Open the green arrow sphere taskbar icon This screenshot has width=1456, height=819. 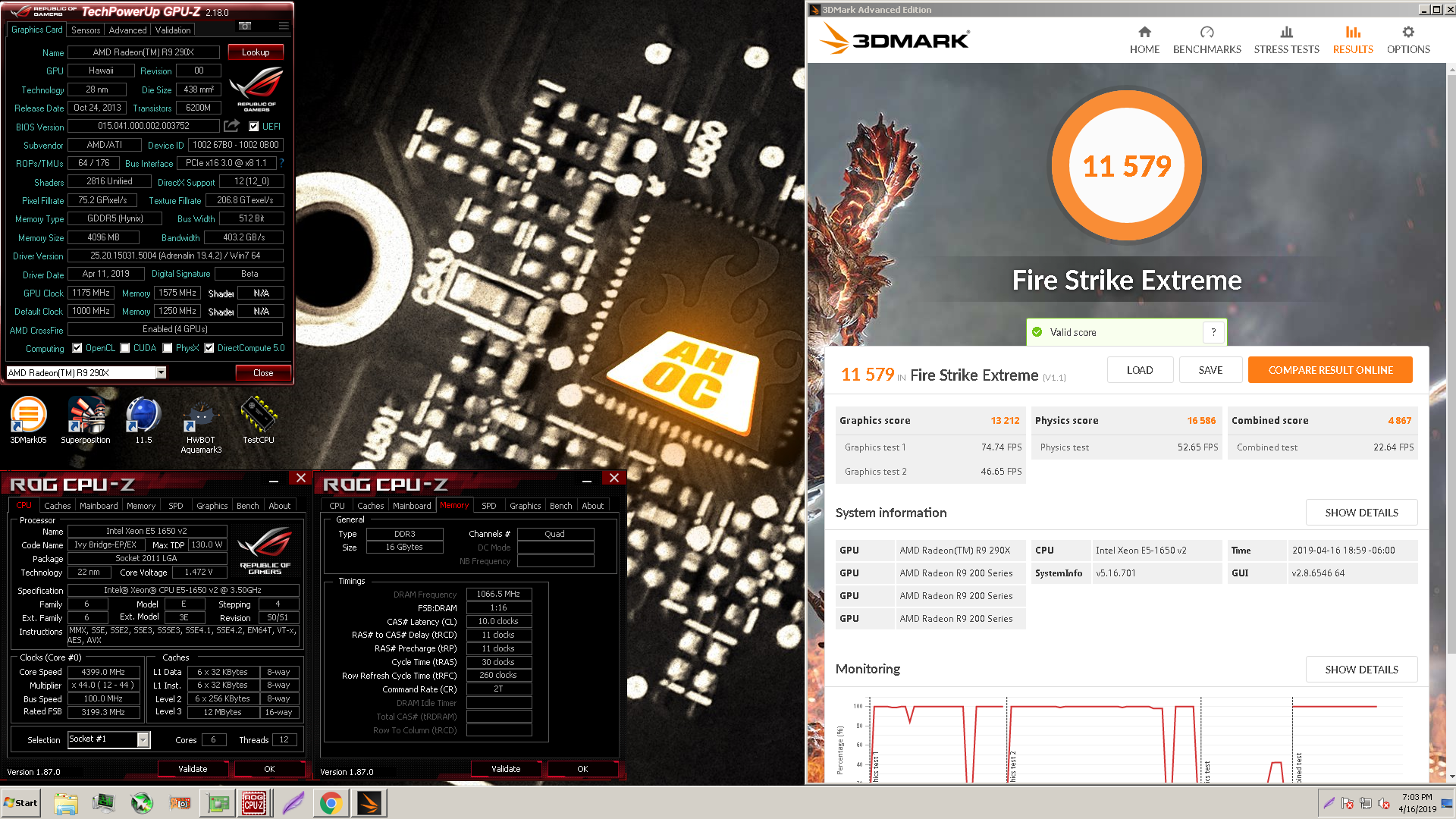142,803
